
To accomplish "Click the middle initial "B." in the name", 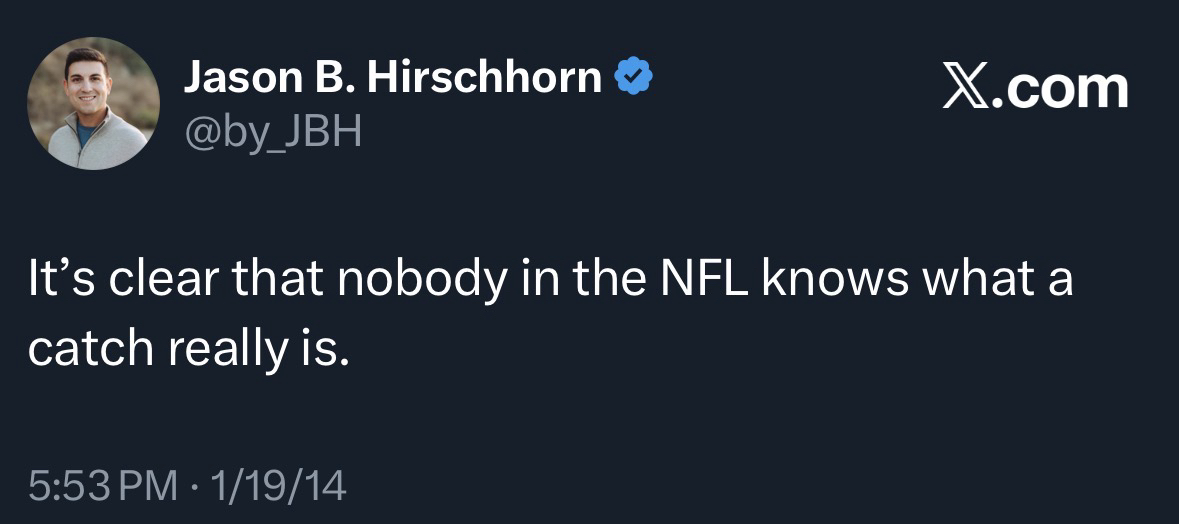I will point(338,78).
